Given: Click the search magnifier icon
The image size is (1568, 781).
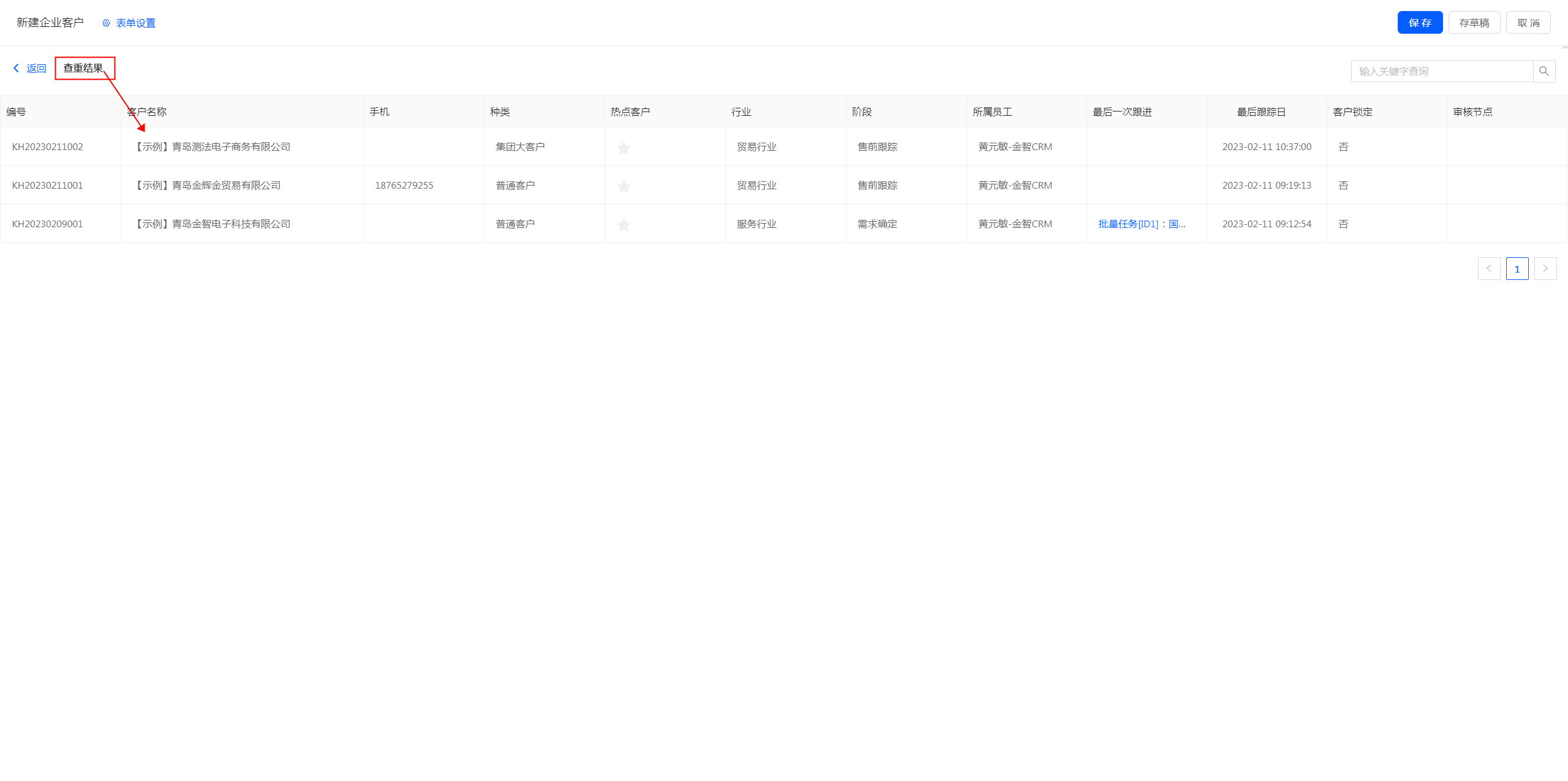Looking at the screenshot, I should [x=1544, y=71].
